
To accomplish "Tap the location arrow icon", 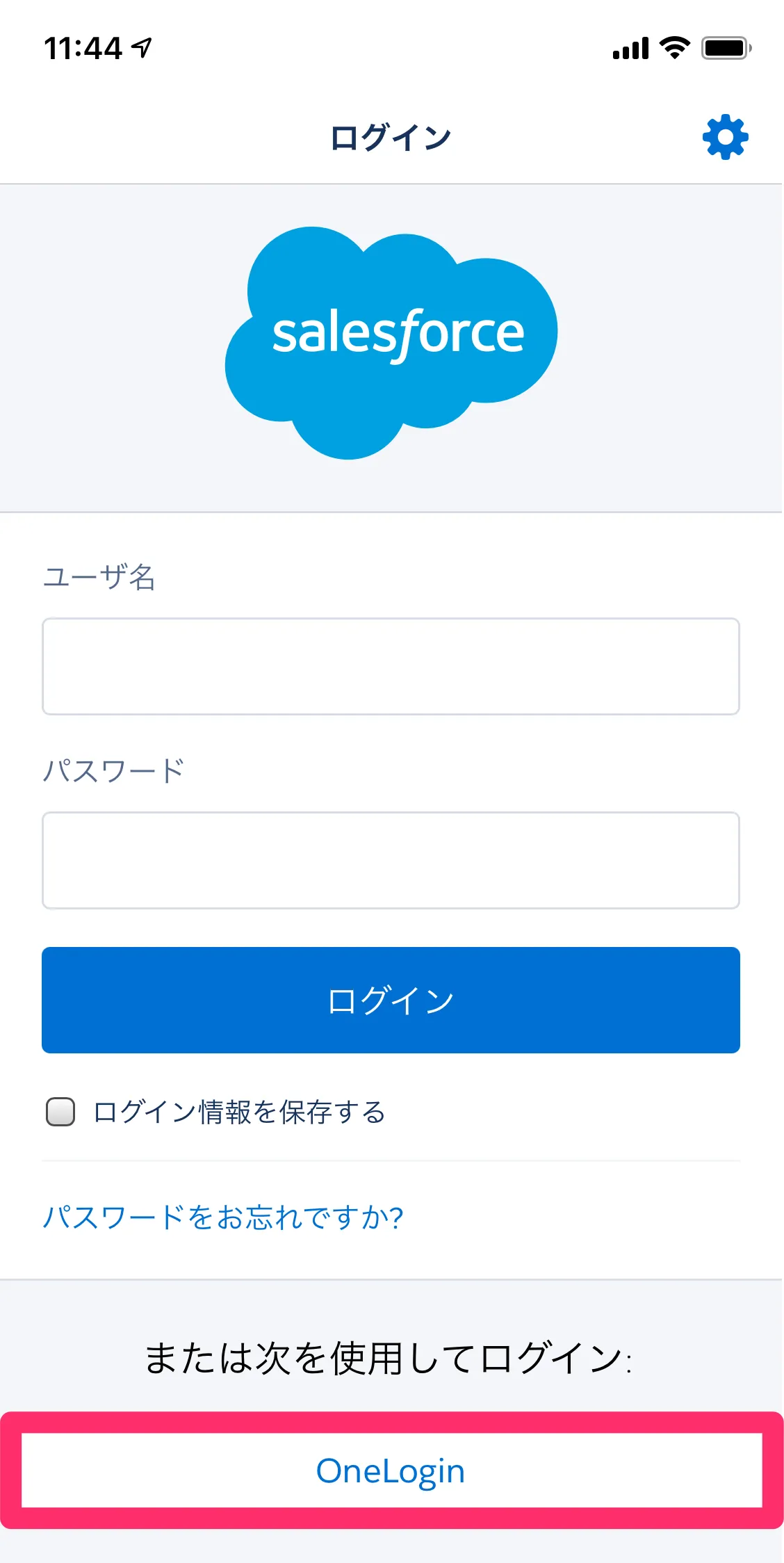I will [142, 48].
